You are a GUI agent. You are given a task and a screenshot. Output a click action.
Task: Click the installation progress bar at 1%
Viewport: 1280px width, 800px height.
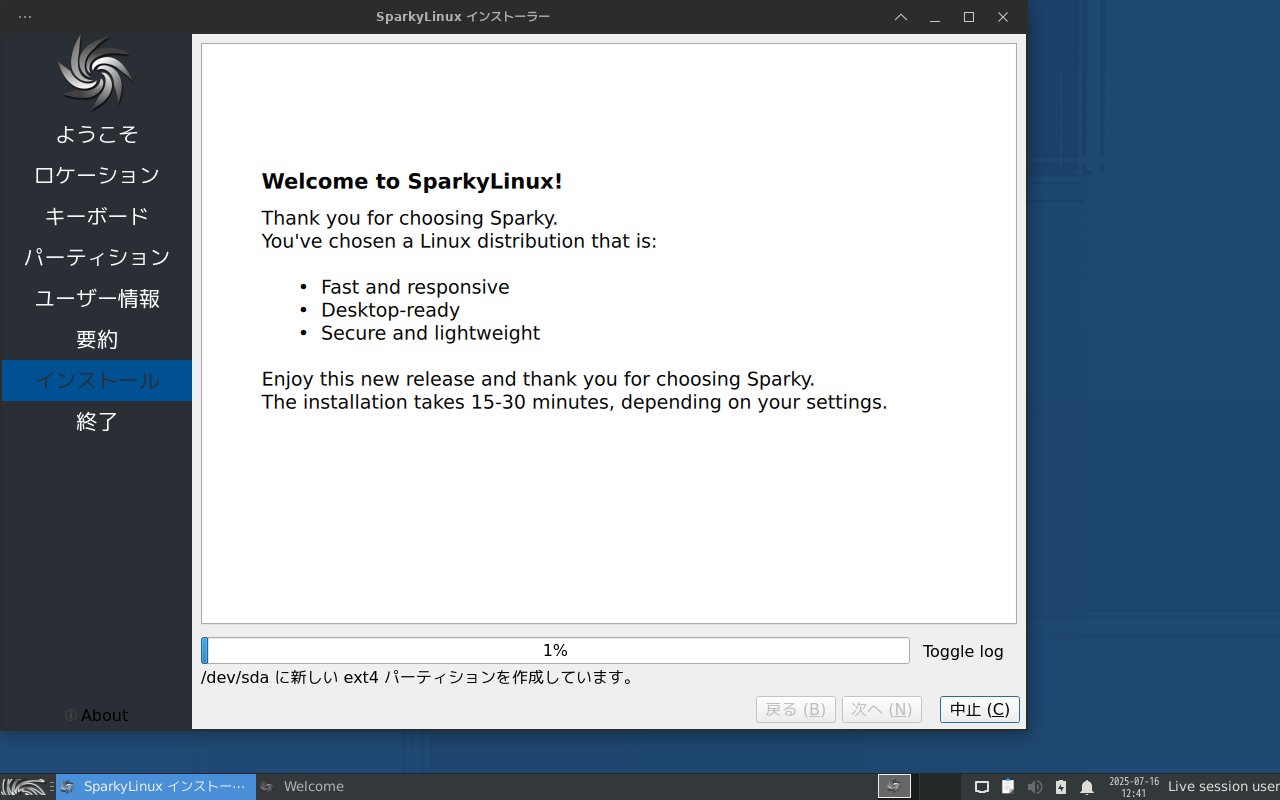click(x=555, y=651)
